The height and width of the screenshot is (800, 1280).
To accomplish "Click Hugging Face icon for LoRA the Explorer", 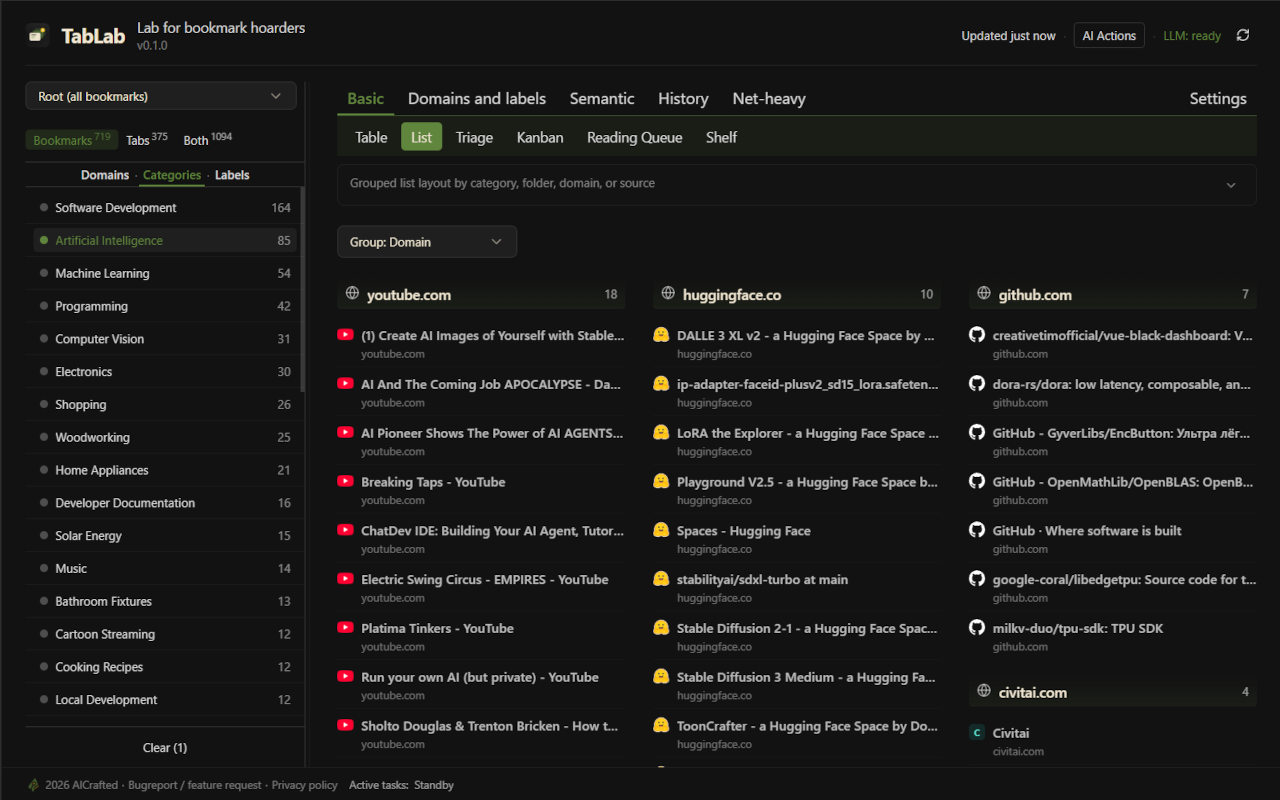I will click(661, 433).
